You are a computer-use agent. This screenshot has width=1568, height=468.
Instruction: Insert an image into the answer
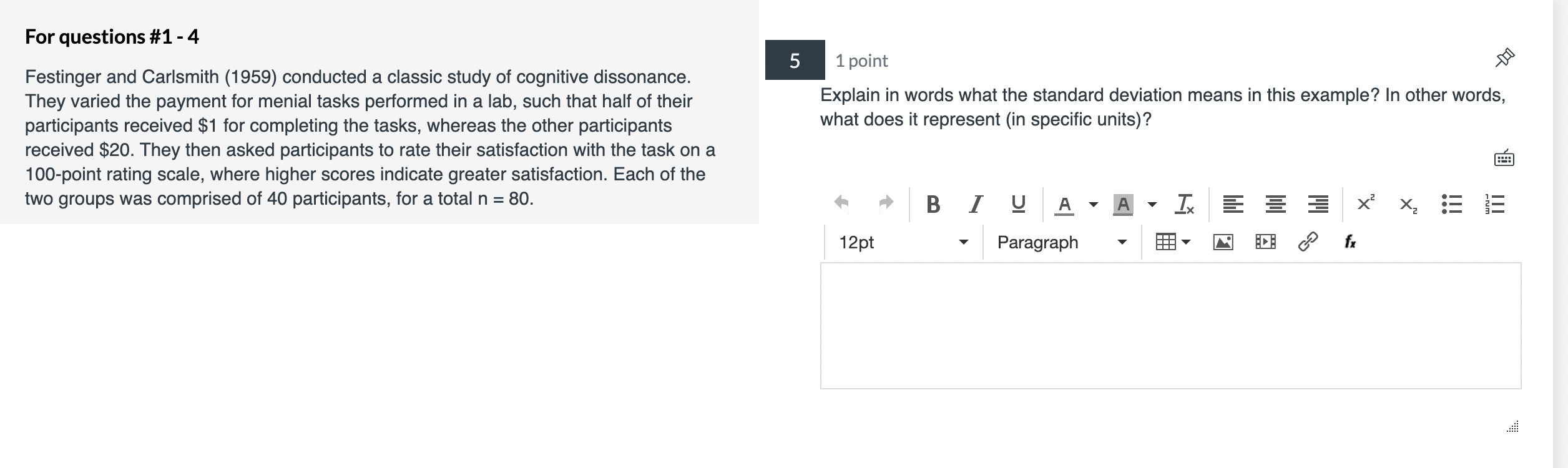click(x=1223, y=242)
